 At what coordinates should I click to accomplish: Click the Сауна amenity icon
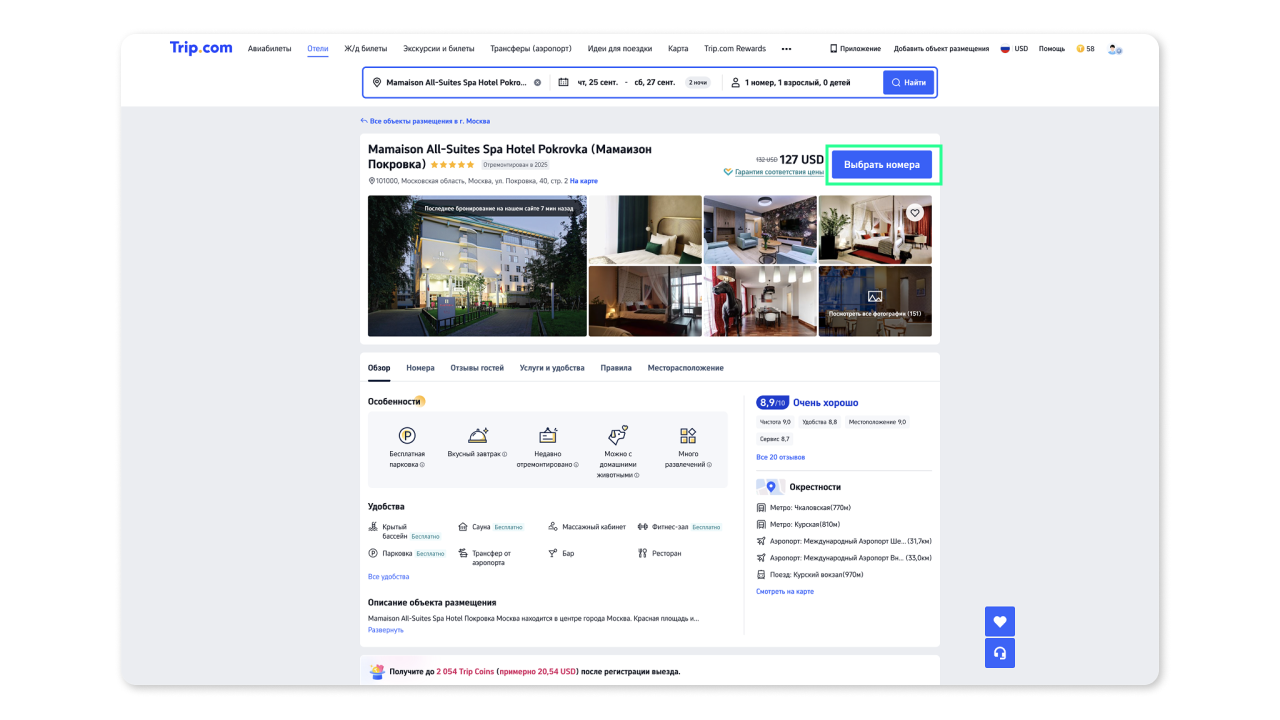pyautogui.click(x=463, y=526)
